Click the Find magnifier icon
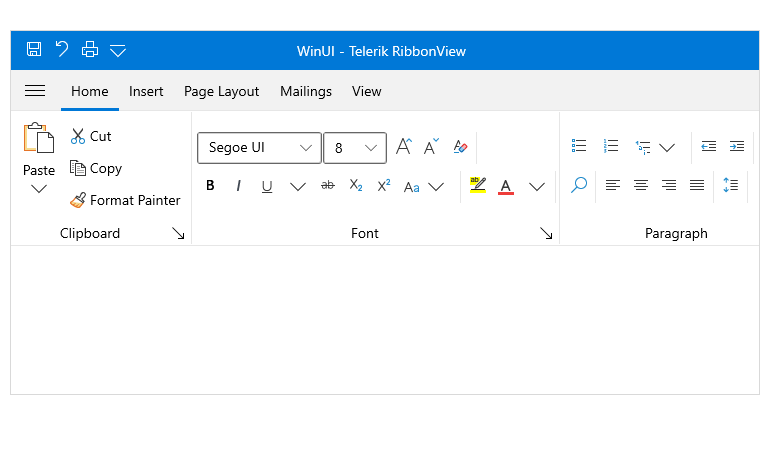The height and width of the screenshot is (455, 770). tap(579, 185)
